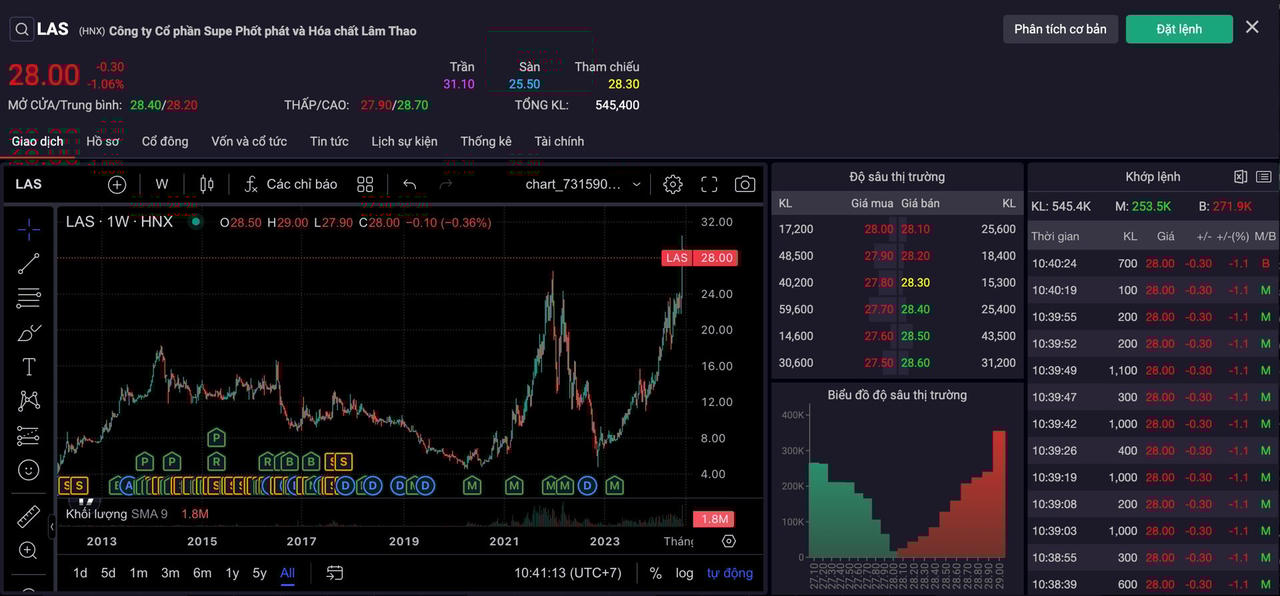1280x596 pixels.
Task: Toggle auto scale "tự động"
Action: 730,573
